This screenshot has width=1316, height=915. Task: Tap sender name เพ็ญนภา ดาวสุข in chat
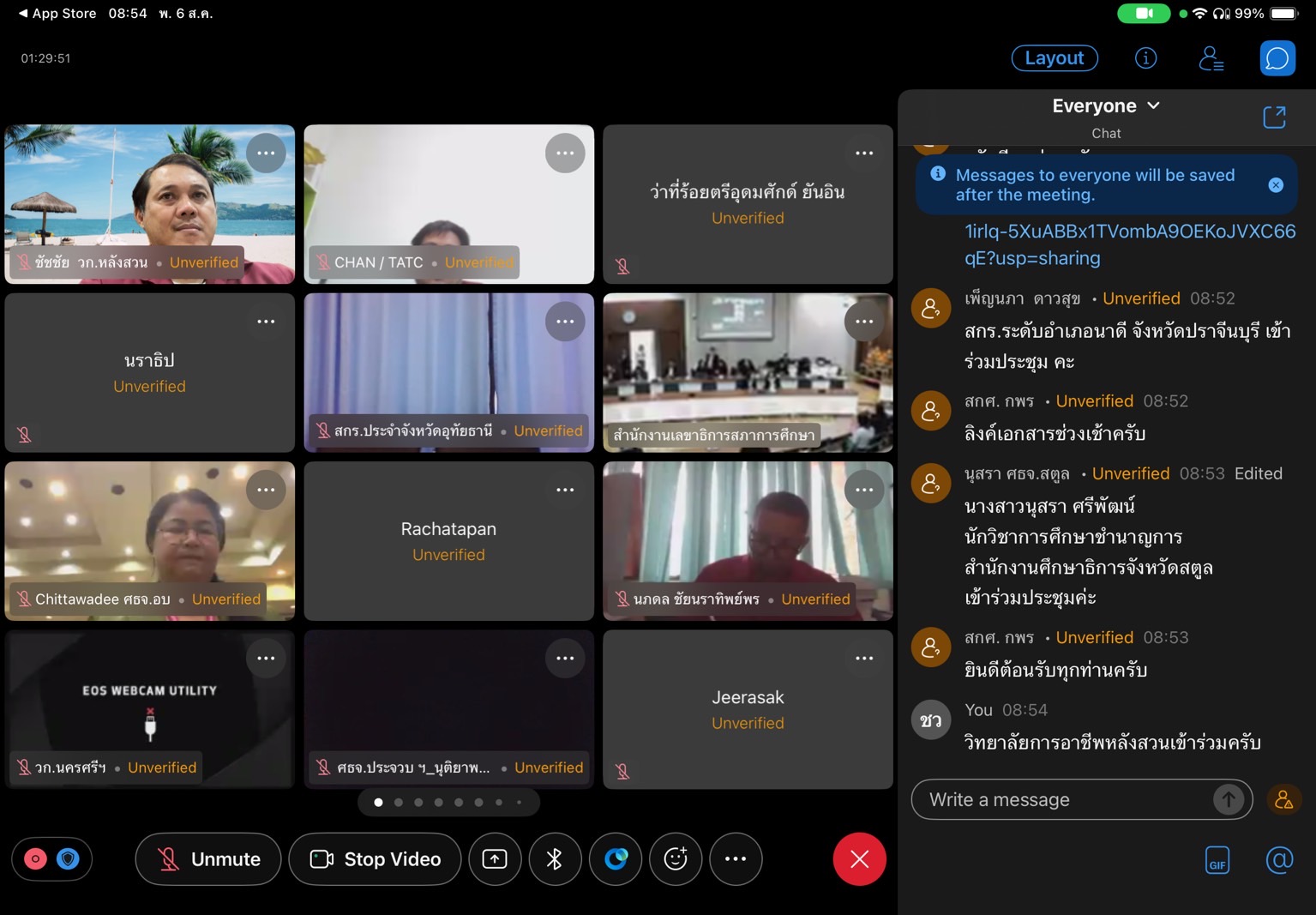coord(1023,298)
